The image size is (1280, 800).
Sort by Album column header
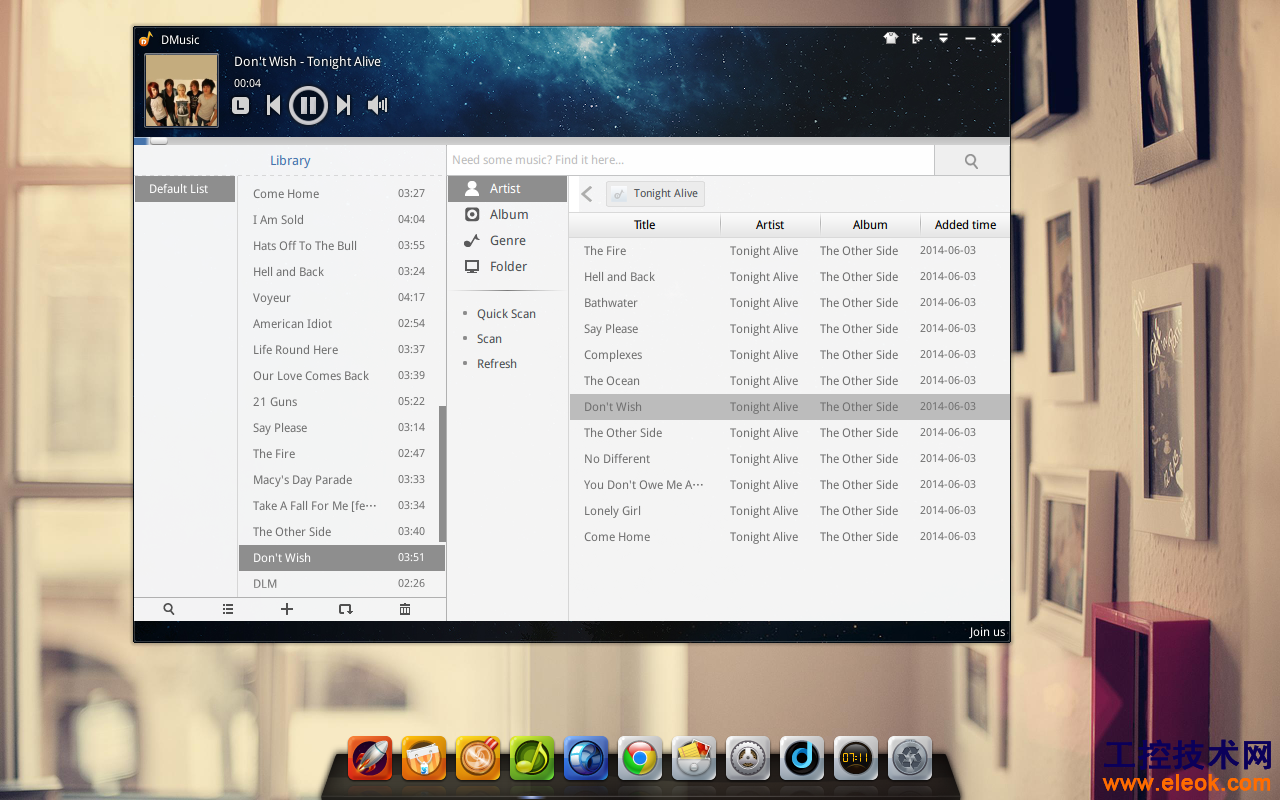click(870, 225)
